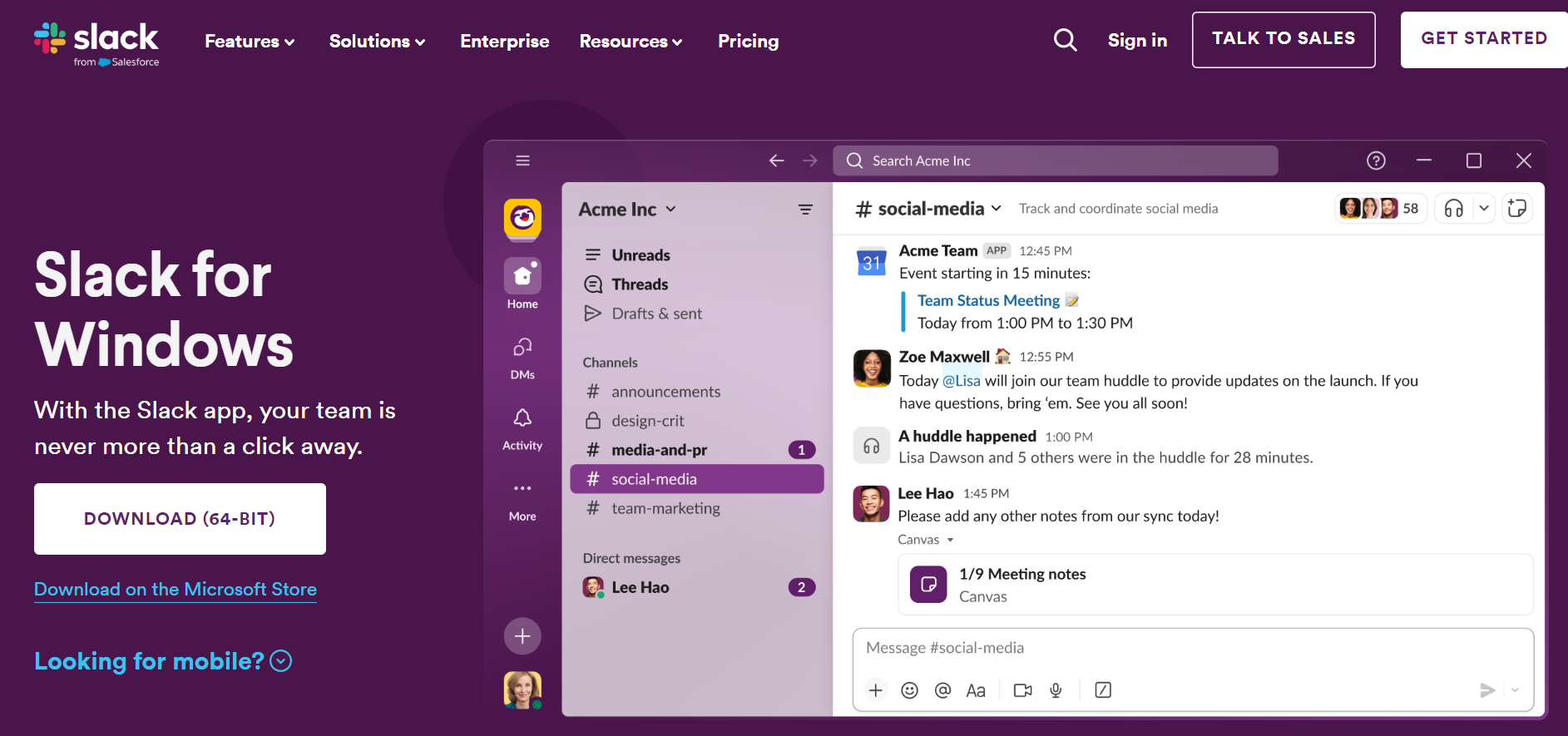Click the Slack logo in header

coord(96,44)
